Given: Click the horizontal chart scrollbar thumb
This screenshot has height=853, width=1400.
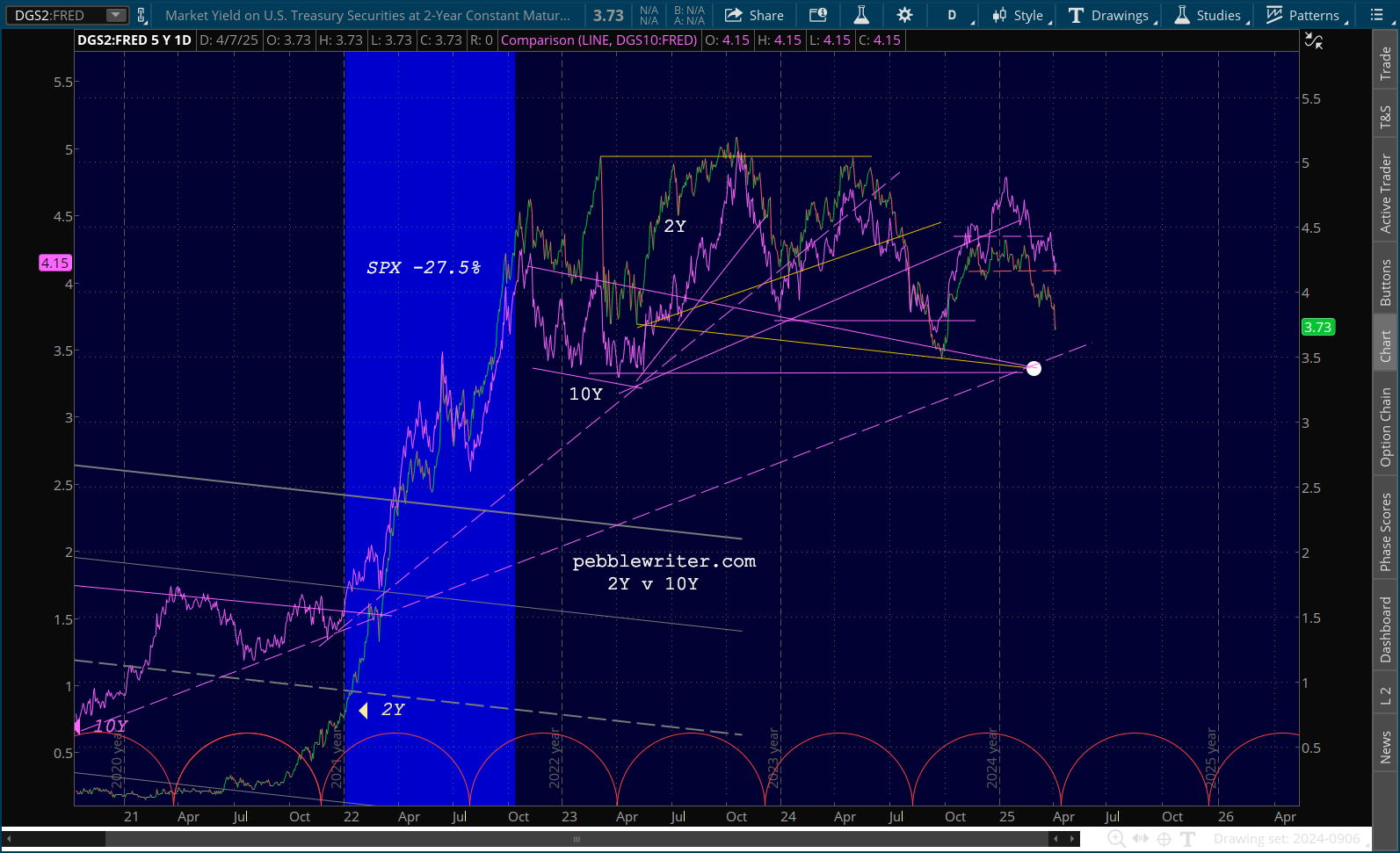Looking at the screenshot, I should [x=576, y=839].
